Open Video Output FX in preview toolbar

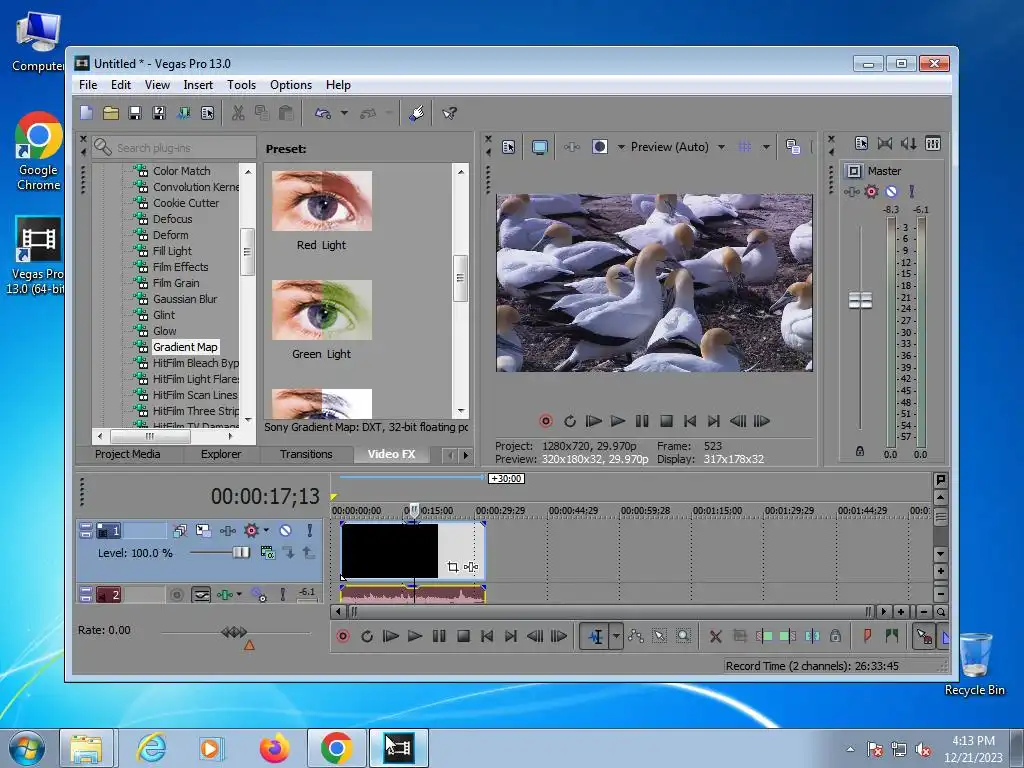click(571, 147)
